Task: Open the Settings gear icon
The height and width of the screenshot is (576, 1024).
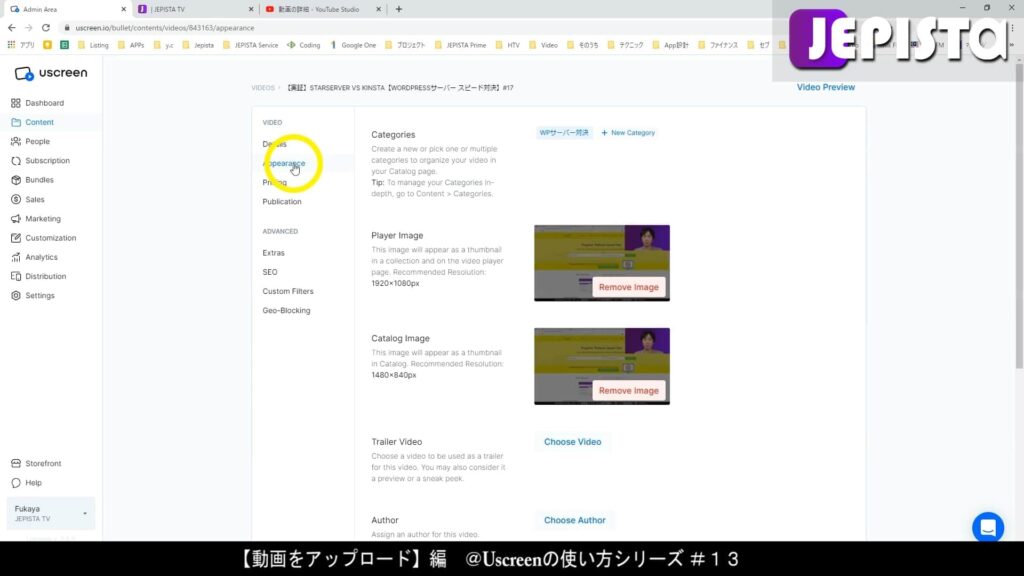Action: 16,296
